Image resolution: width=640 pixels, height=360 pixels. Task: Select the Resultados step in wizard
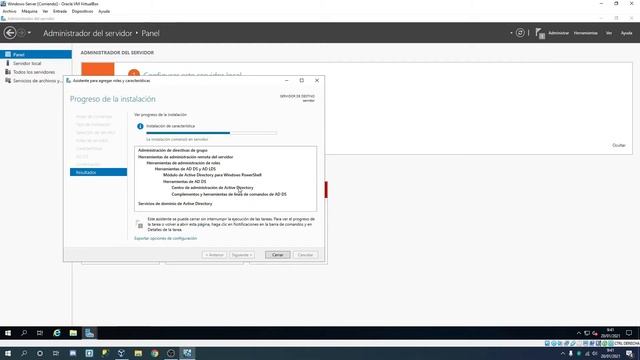[x=98, y=172]
